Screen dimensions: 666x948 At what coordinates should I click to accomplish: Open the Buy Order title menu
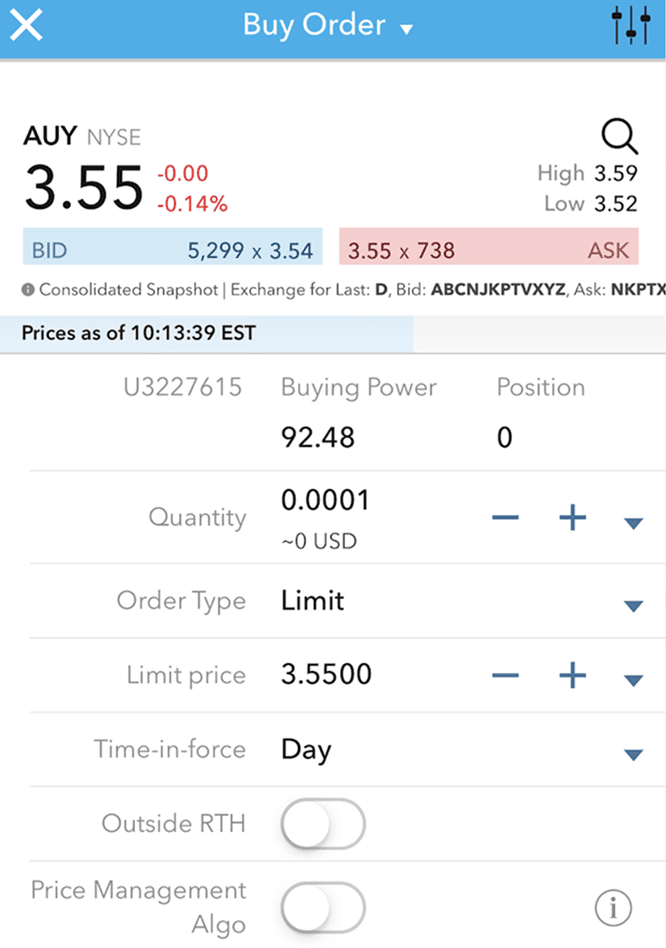[x=328, y=26]
